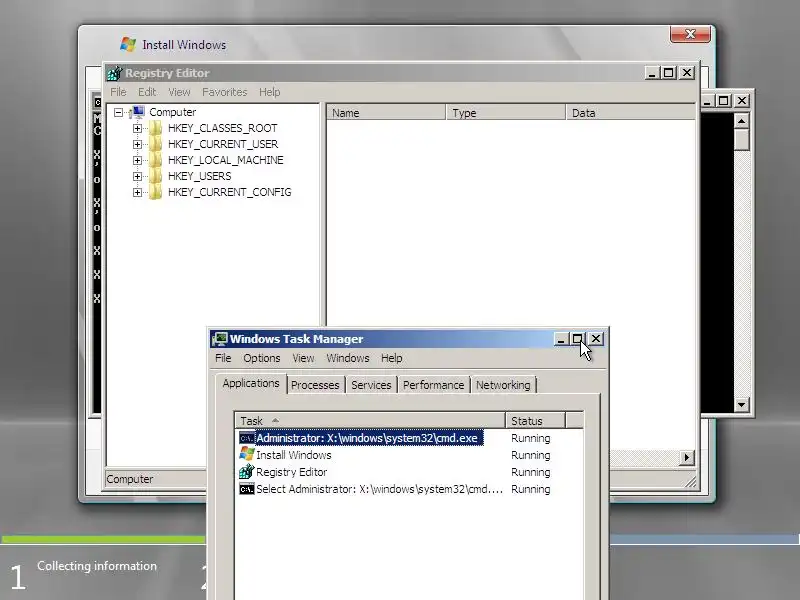Select HKEY_CURRENT_CONFIG label in tree
Screen dimensions: 800x600
230,192
